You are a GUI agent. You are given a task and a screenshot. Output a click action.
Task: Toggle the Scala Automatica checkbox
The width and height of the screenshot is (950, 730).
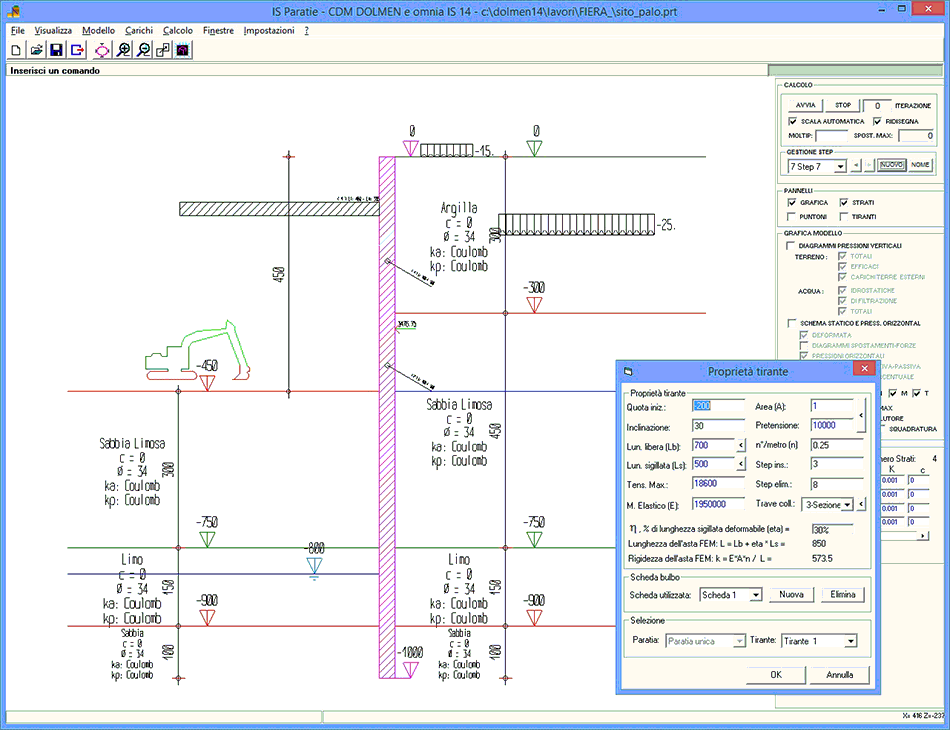coord(793,121)
